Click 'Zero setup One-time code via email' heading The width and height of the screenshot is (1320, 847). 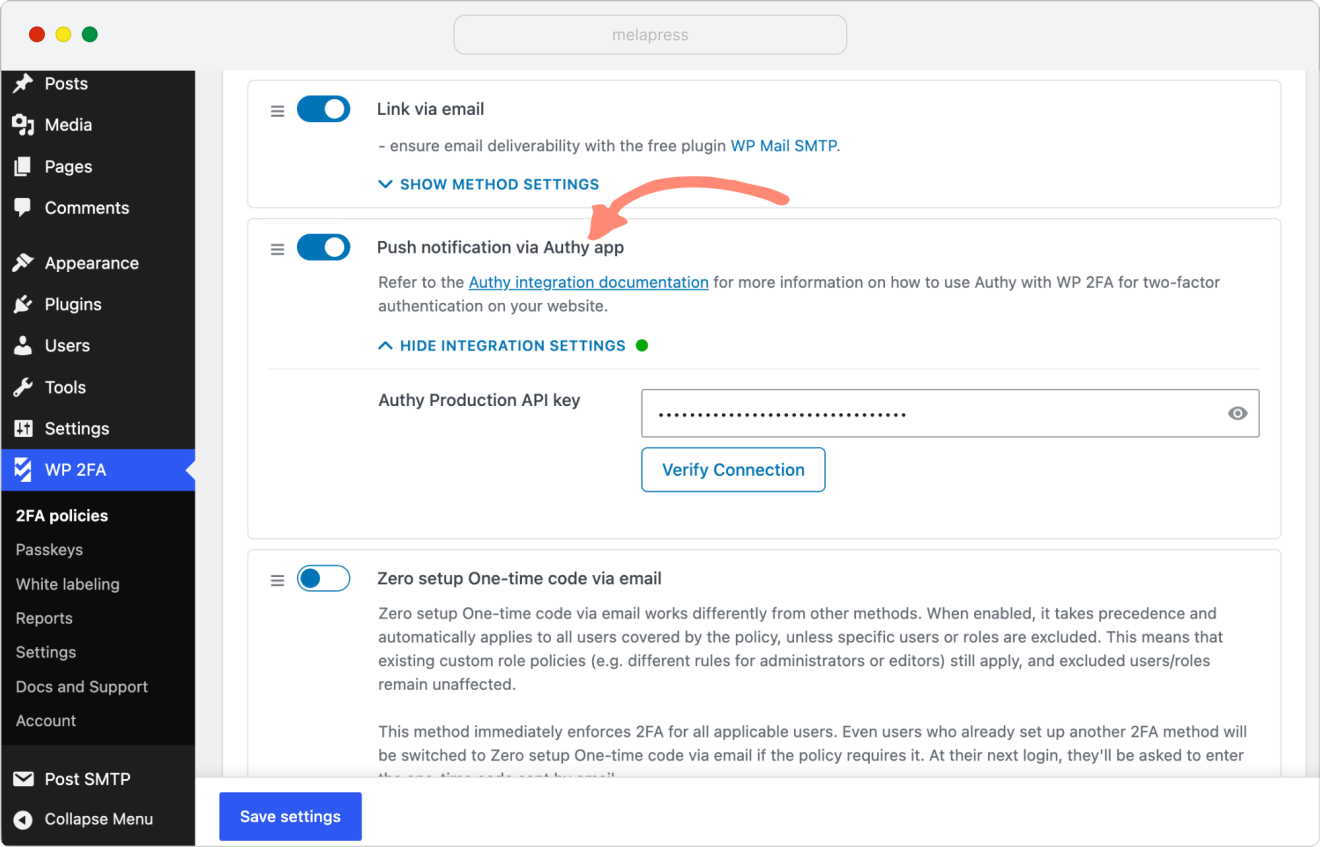(x=519, y=578)
